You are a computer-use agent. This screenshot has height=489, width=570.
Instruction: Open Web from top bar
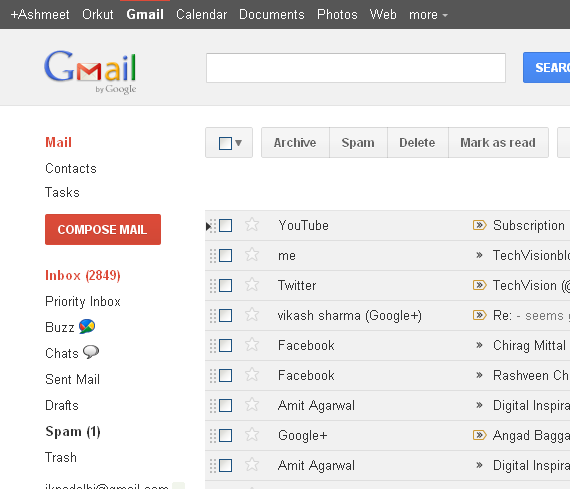[383, 15]
